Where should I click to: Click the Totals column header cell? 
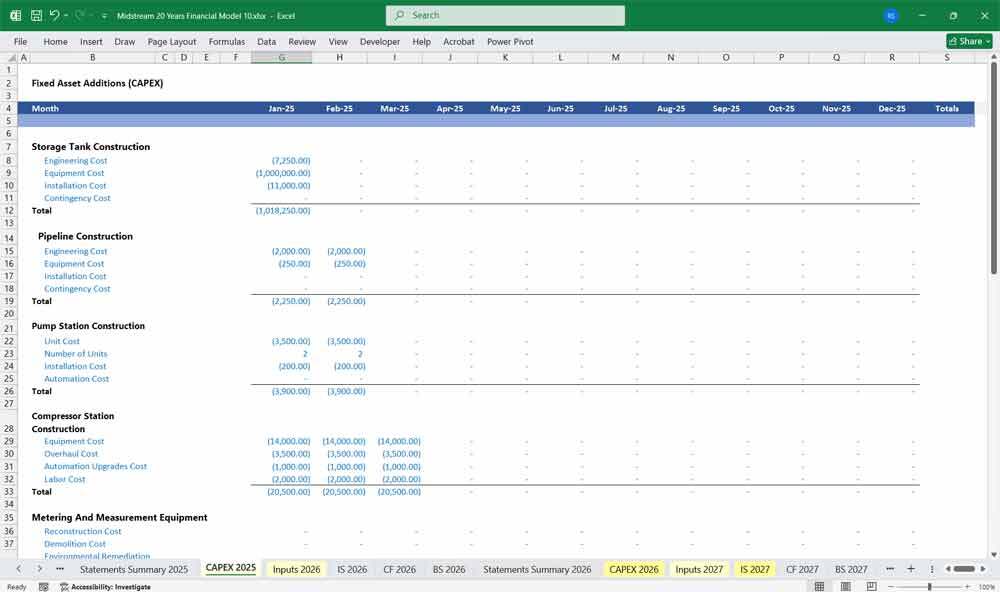coord(947,108)
